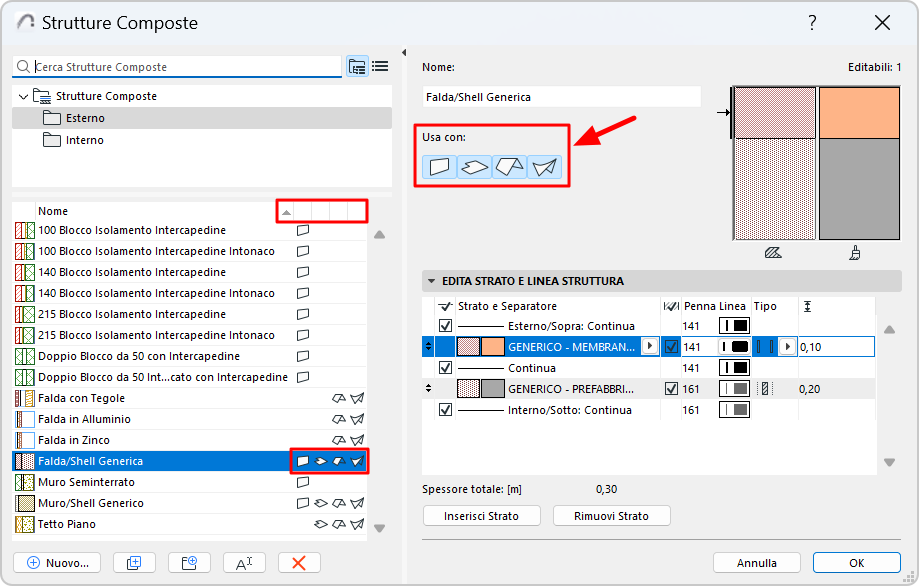Click the red delete X button
Image resolution: width=919 pixels, height=586 pixels.
click(x=299, y=563)
